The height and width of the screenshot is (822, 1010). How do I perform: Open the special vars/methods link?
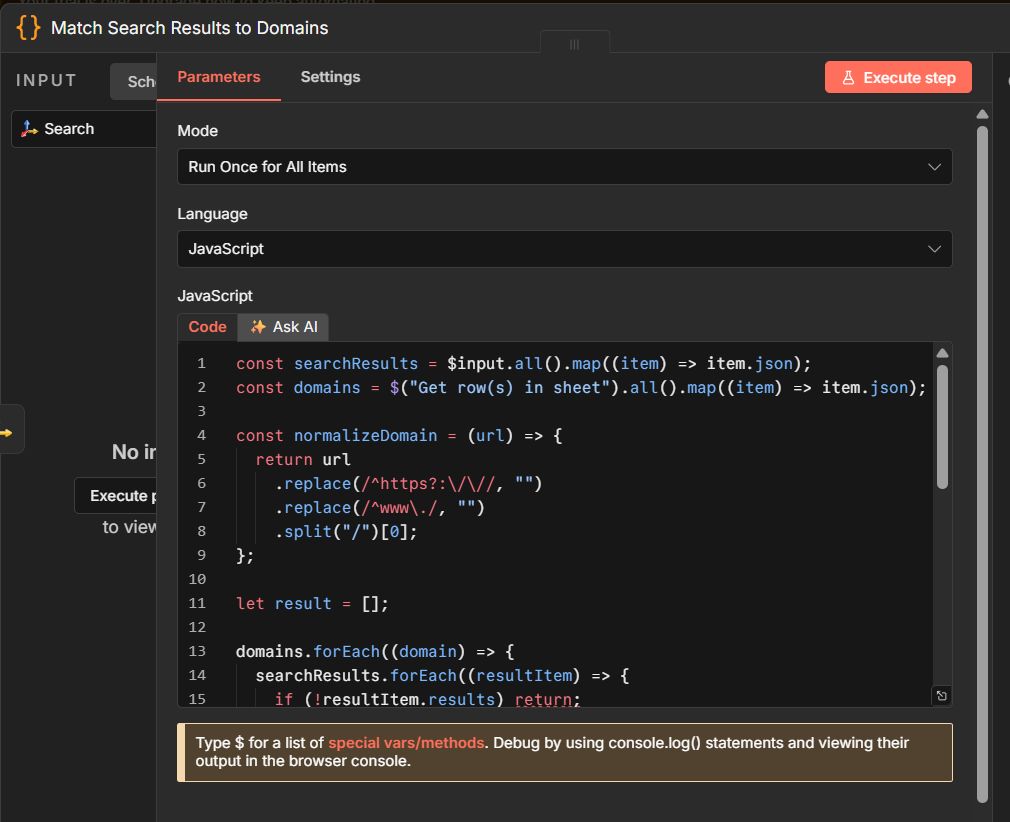point(405,743)
